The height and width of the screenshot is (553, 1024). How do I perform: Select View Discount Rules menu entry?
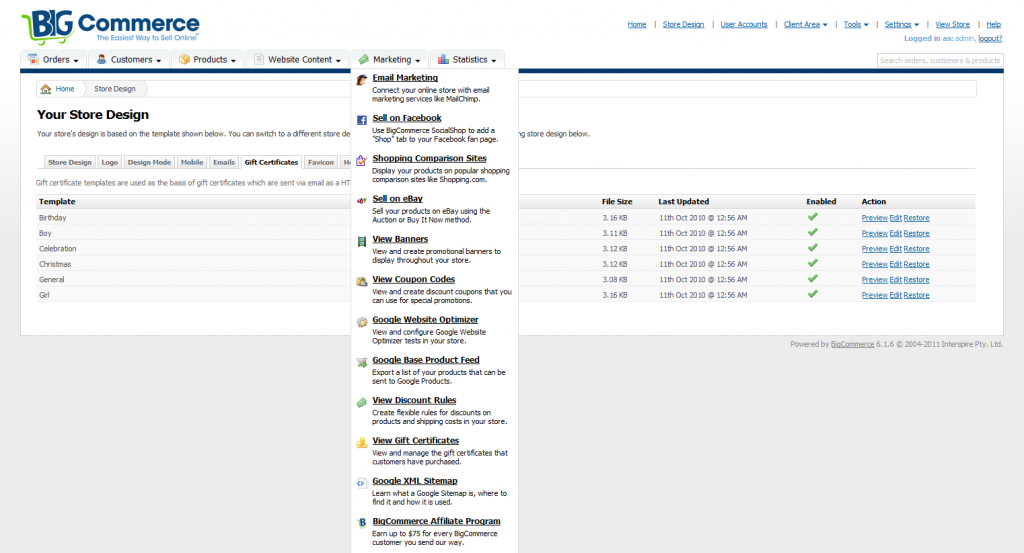point(414,400)
